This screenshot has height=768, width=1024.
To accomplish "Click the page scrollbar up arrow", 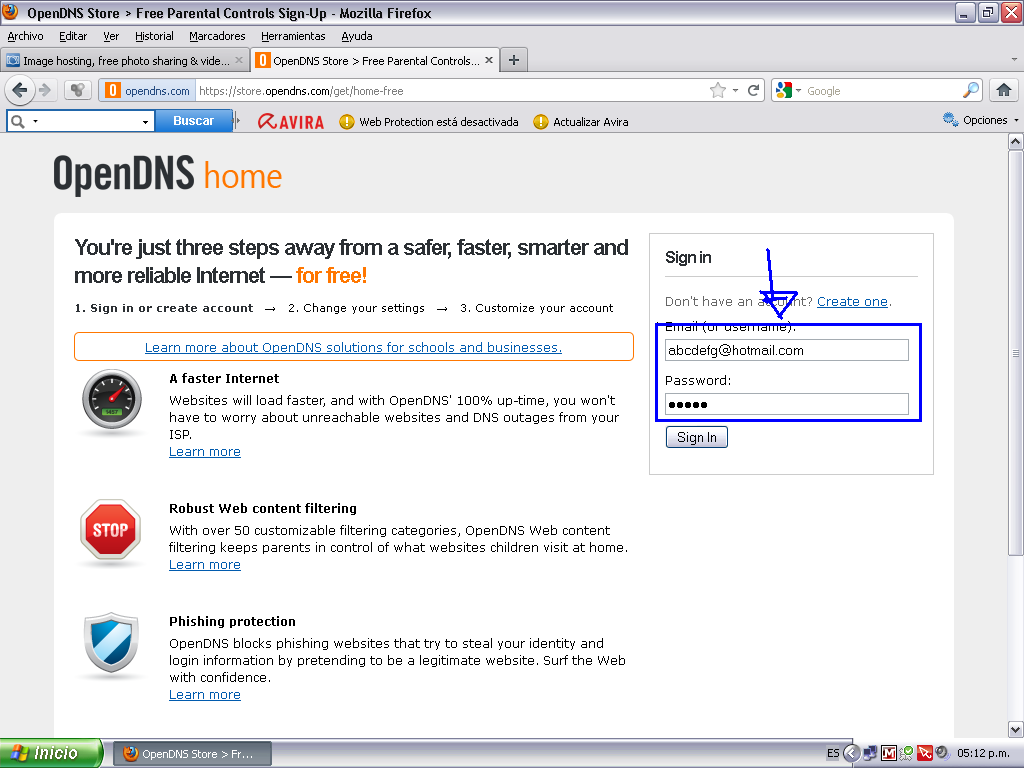I will point(1016,141).
